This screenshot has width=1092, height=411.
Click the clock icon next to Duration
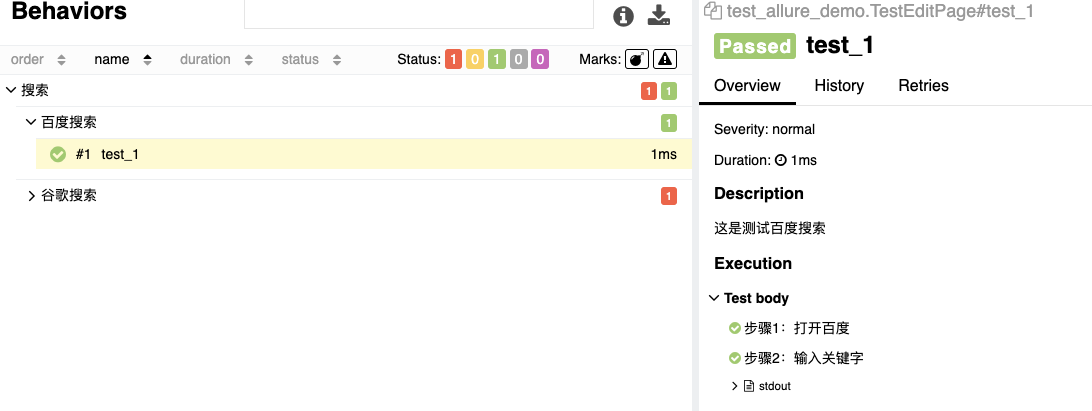pos(781,160)
